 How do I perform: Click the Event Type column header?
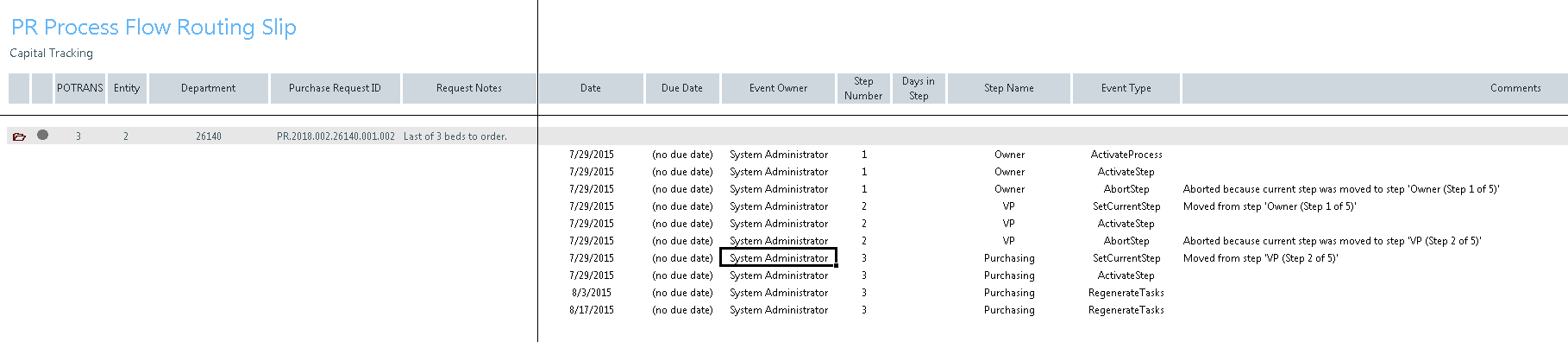(x=1126, y=88)
